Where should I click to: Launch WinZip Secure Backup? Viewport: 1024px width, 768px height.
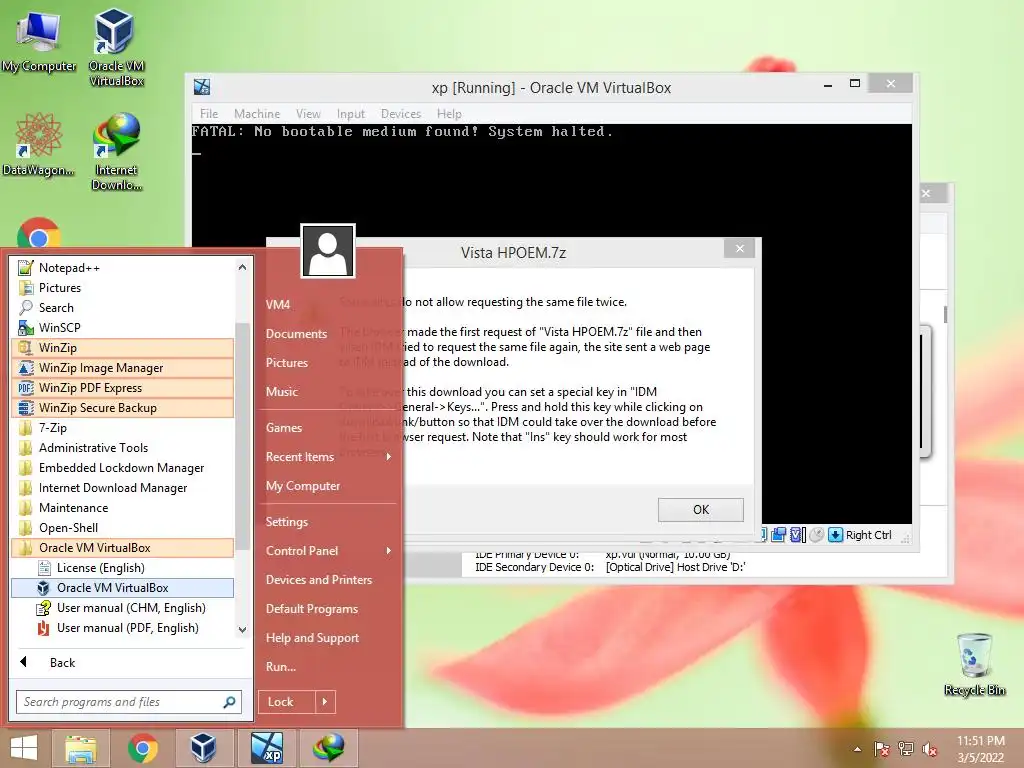point(123,408)
